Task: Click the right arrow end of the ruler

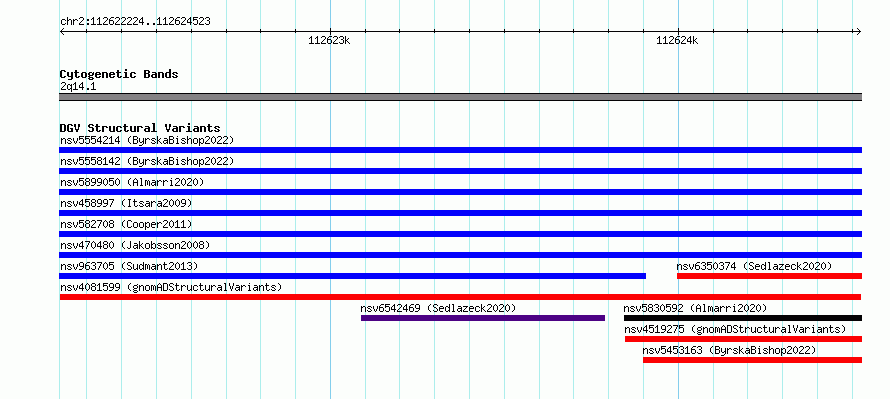Action: pos(858,31)
